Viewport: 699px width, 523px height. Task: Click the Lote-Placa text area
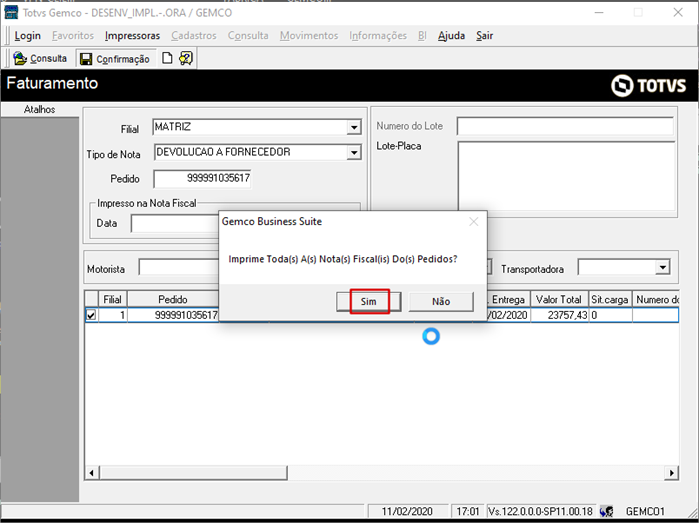tap(567, 176)
